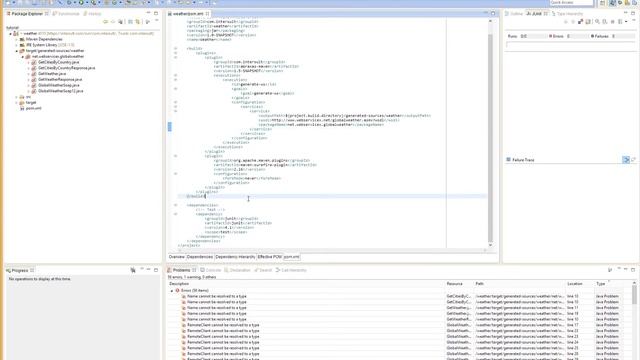Click the Compare Result icon in Failure Trace

[x=633, y=160]
